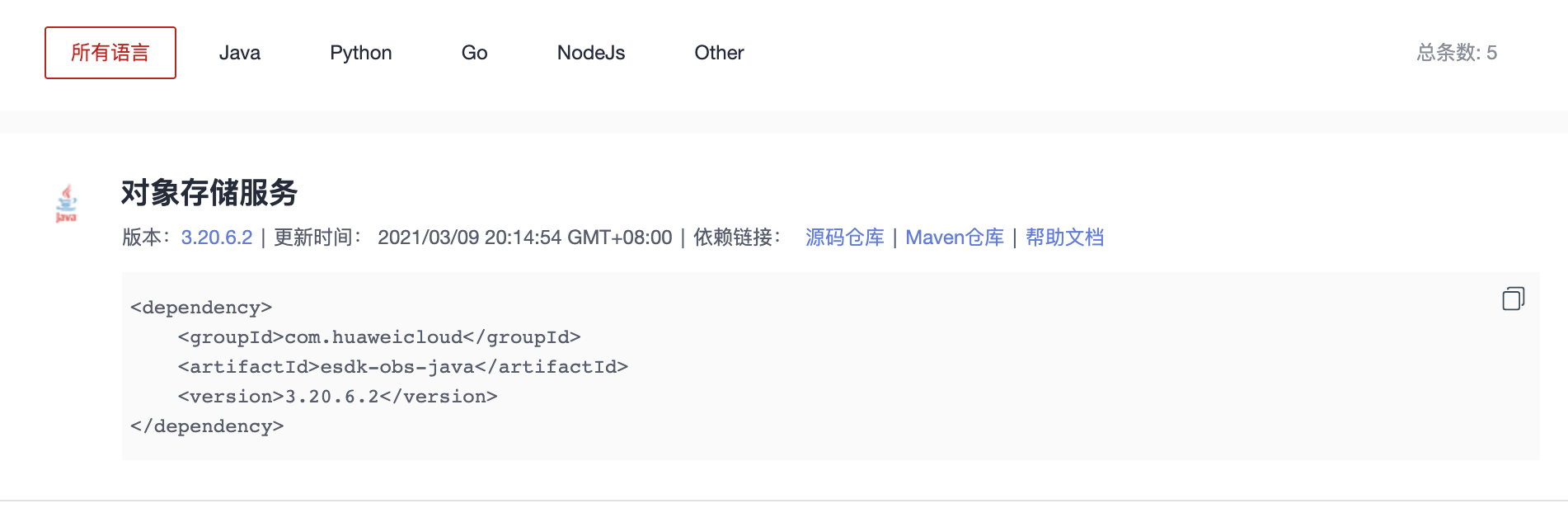
Task: Click the version number 3.20.6.2 link
Action: coord(215,238)
